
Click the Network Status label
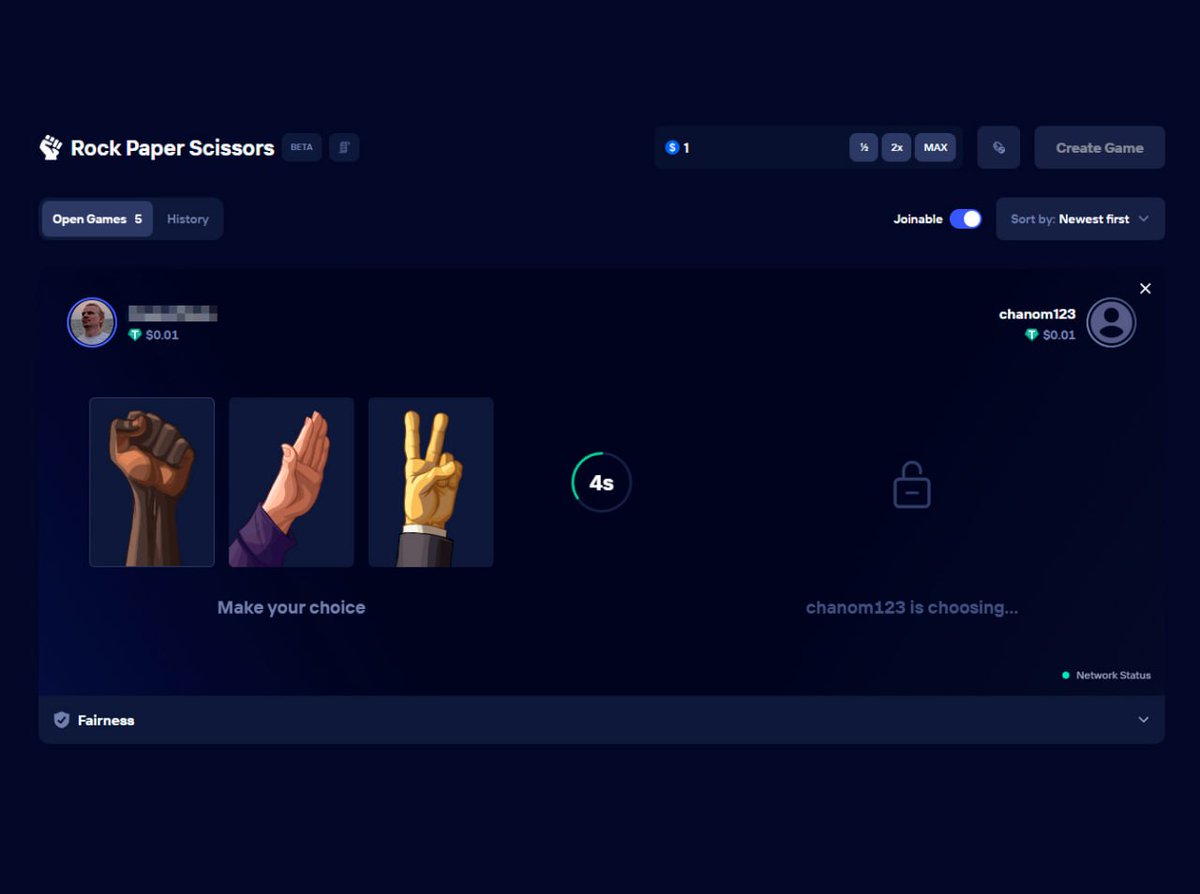click(1113, 675)
